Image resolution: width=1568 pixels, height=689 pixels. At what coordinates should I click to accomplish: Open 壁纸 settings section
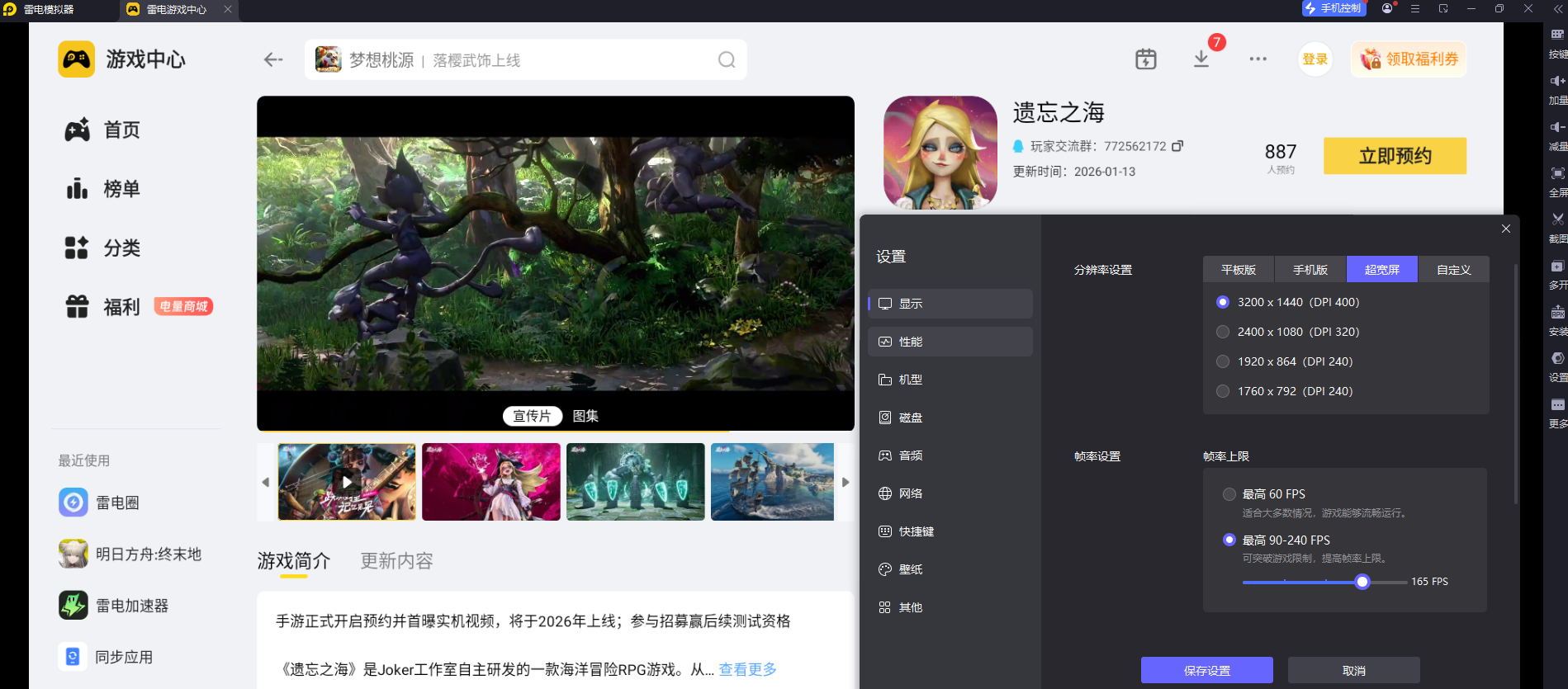pos(950,569)
